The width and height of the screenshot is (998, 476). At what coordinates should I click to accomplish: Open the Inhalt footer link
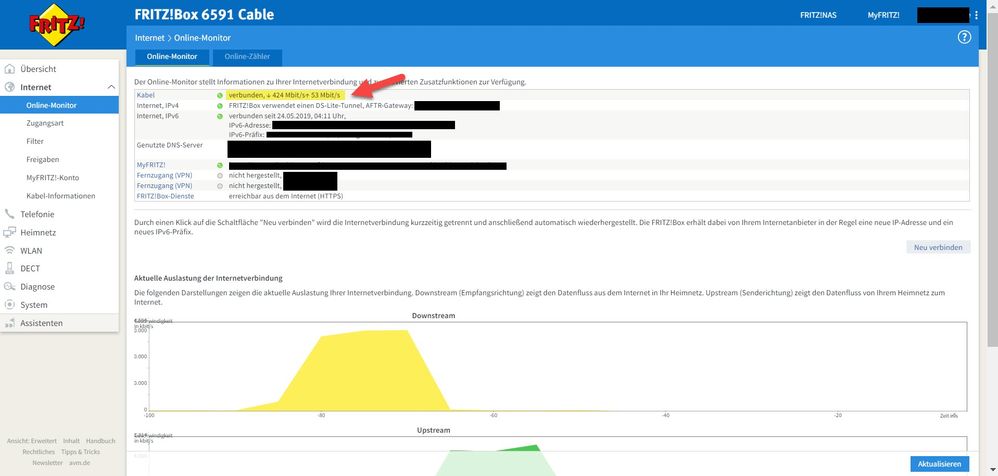pos(71,441)
